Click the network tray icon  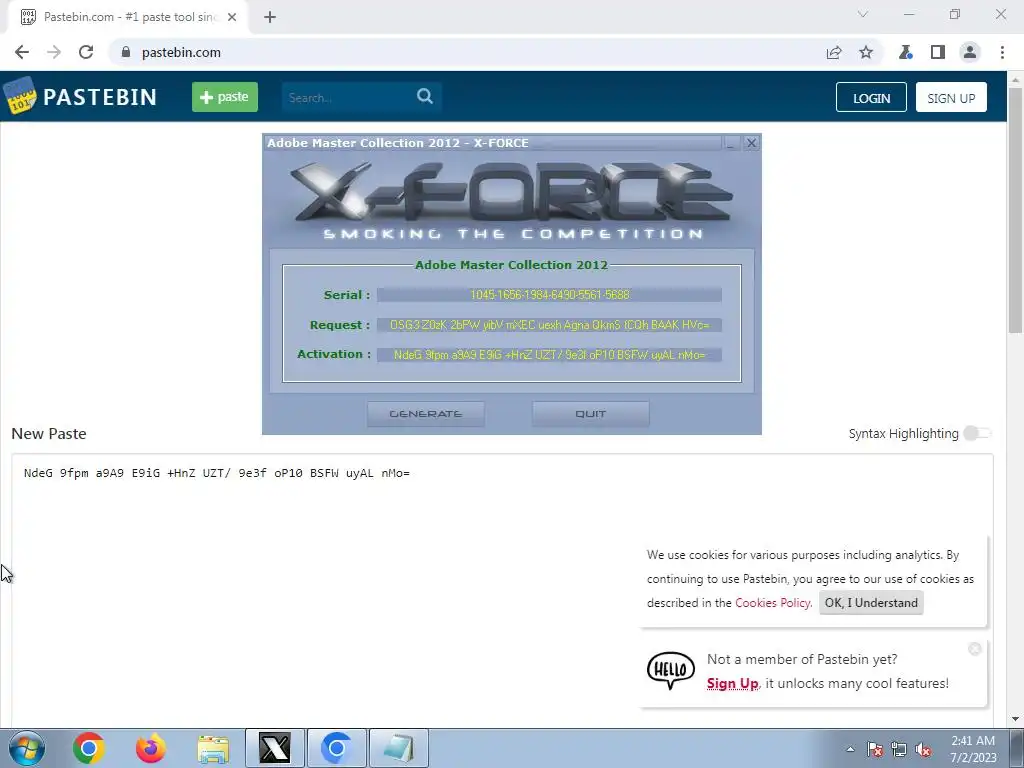tap(899, 749)
